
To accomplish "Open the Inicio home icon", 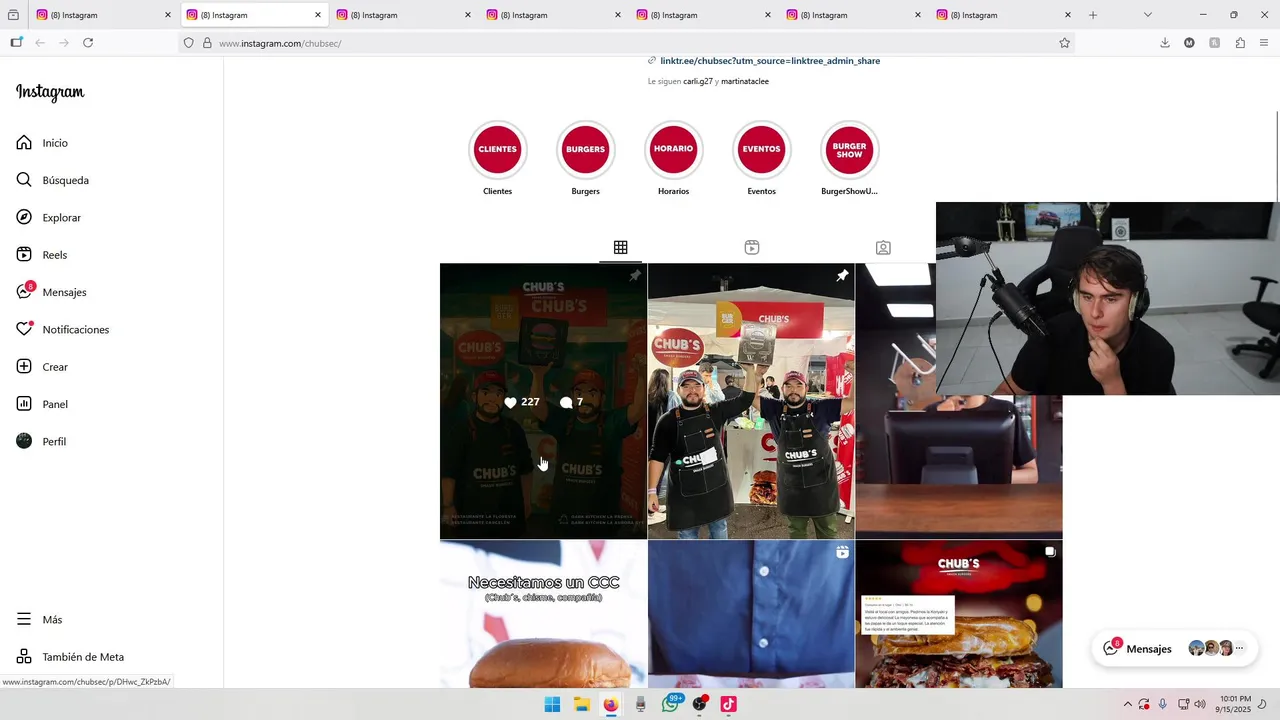I will click(24, 143).
